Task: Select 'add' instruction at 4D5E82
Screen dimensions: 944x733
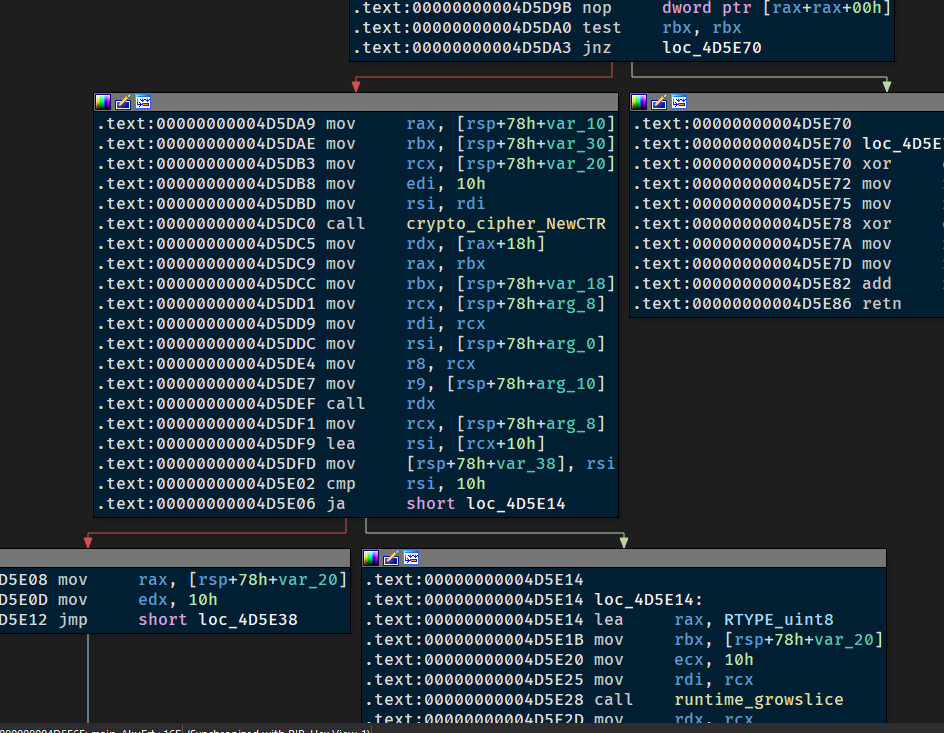Action: 787,284
